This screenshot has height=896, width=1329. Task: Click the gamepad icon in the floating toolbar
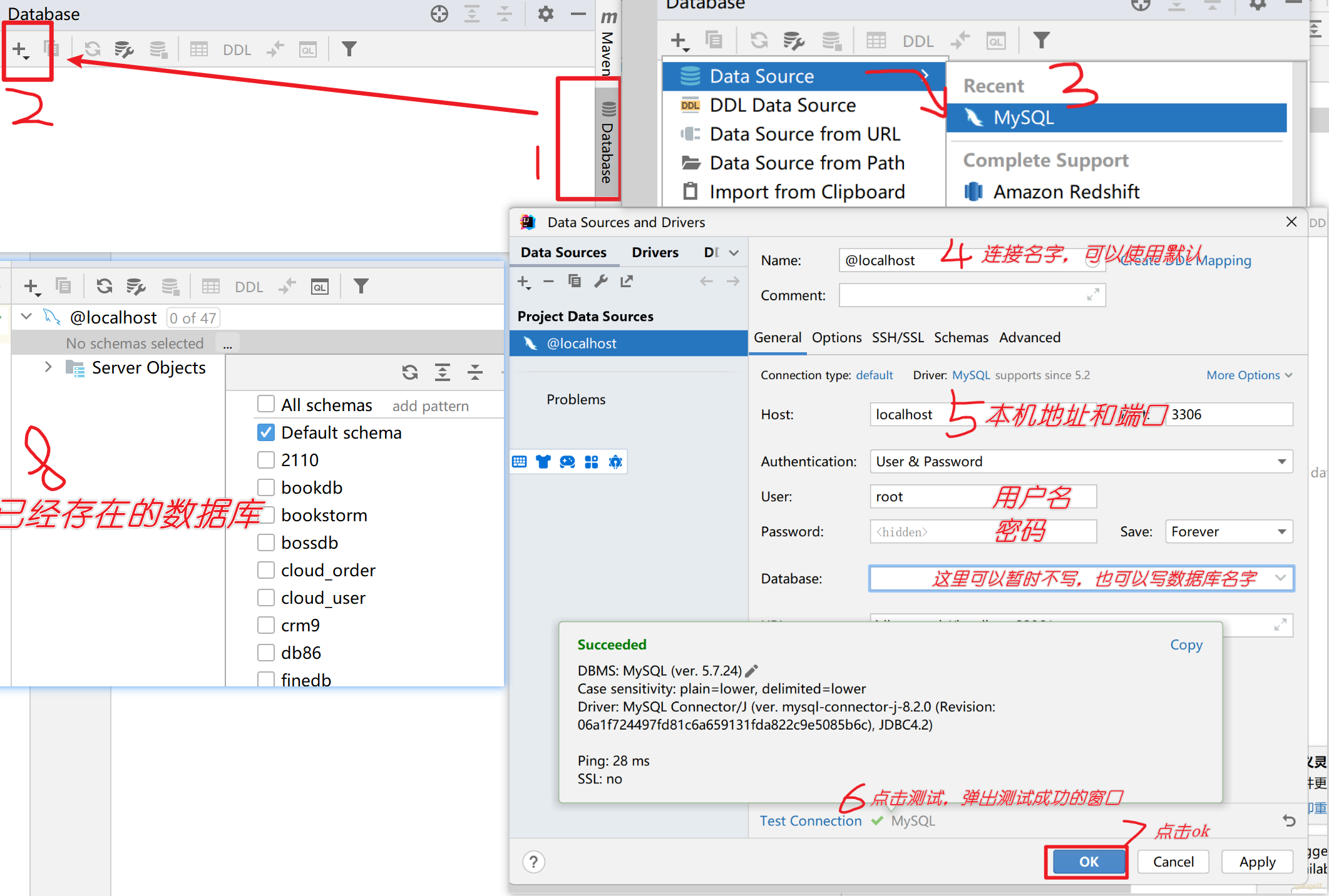coord(567,462)
